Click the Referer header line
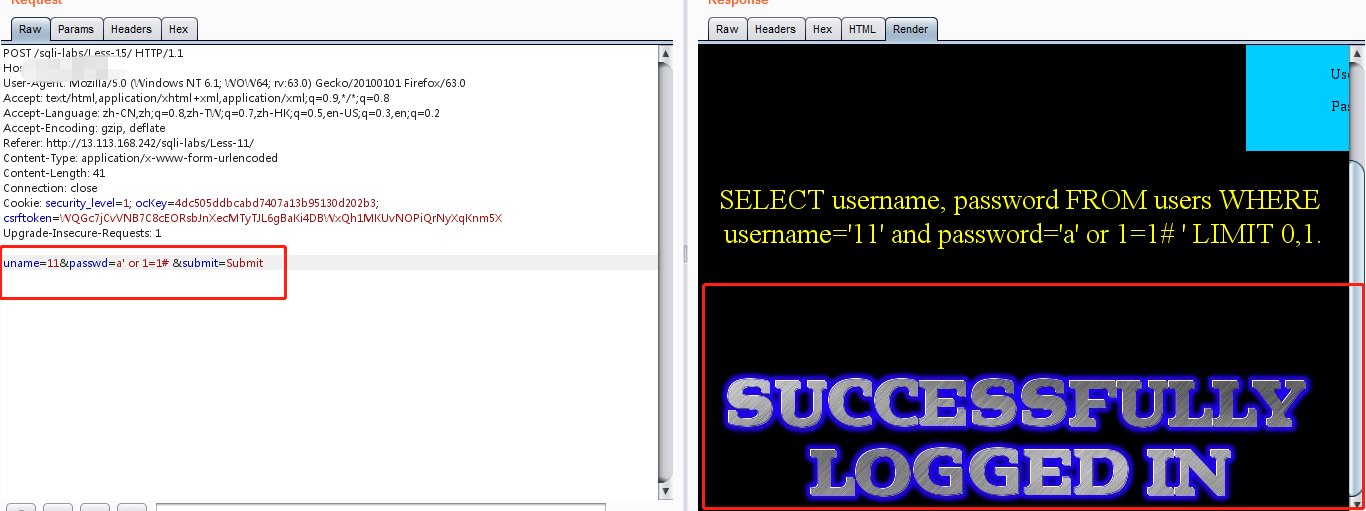Viewport: 1366px width, 511px height. (x=128, y=143)
